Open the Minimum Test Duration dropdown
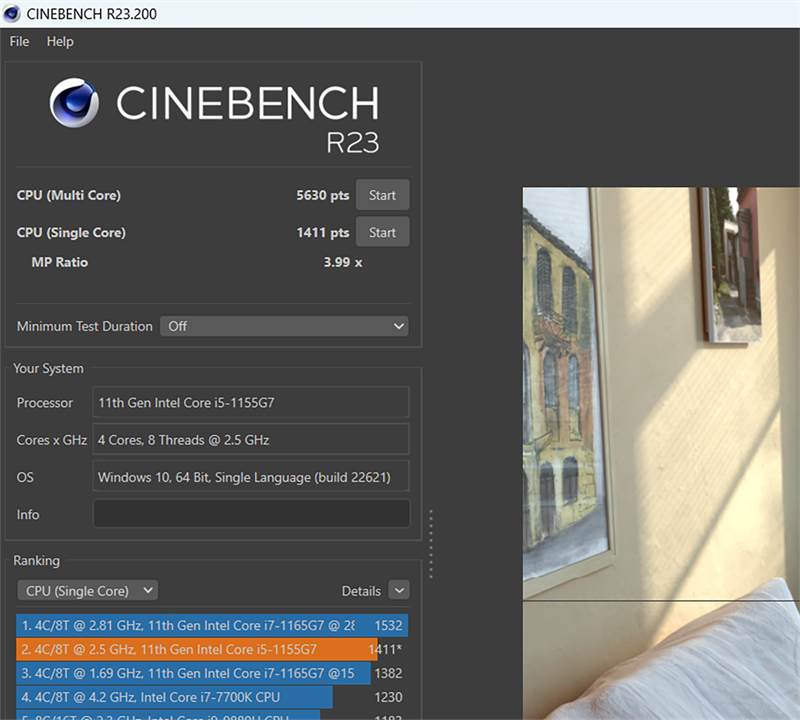The height and width of the screenshot is (720, 800). 284,326
